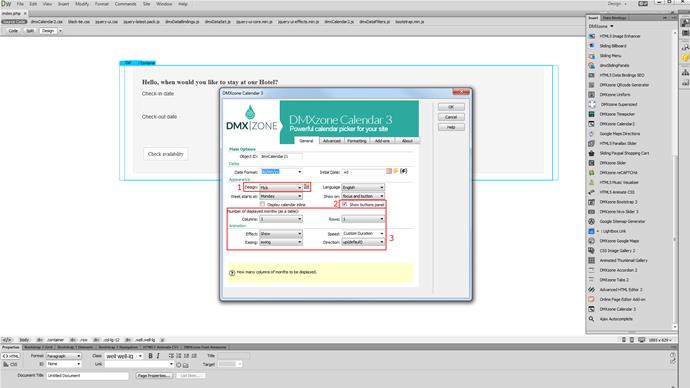Screen dimensions: 690x388
Task: Expand the Language dropdown set to English
Action: 363,188
